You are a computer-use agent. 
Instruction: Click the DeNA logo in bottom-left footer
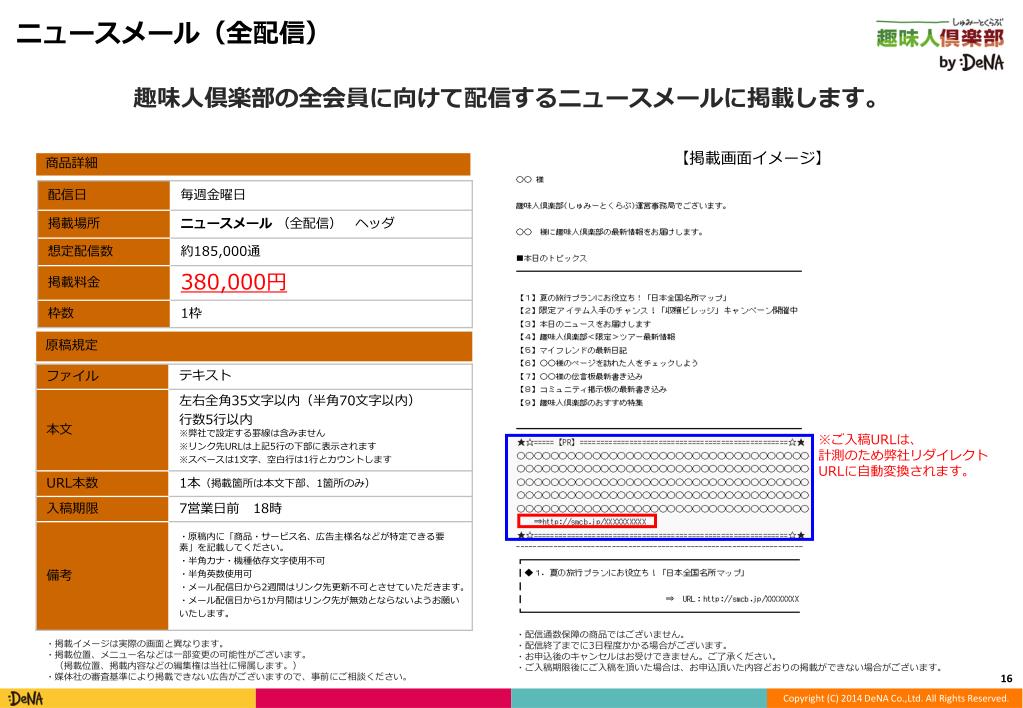pyautogui.click(x=26, y=698)
